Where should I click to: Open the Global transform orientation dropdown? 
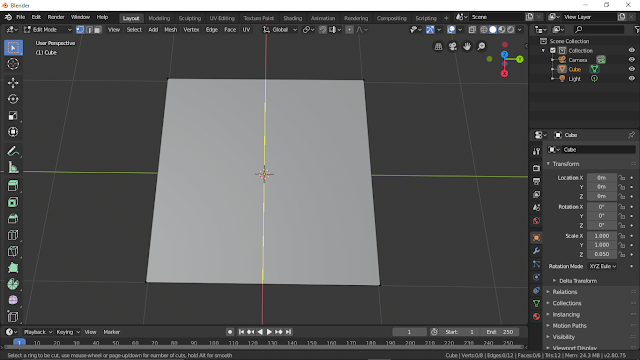(x=280, y=30)
